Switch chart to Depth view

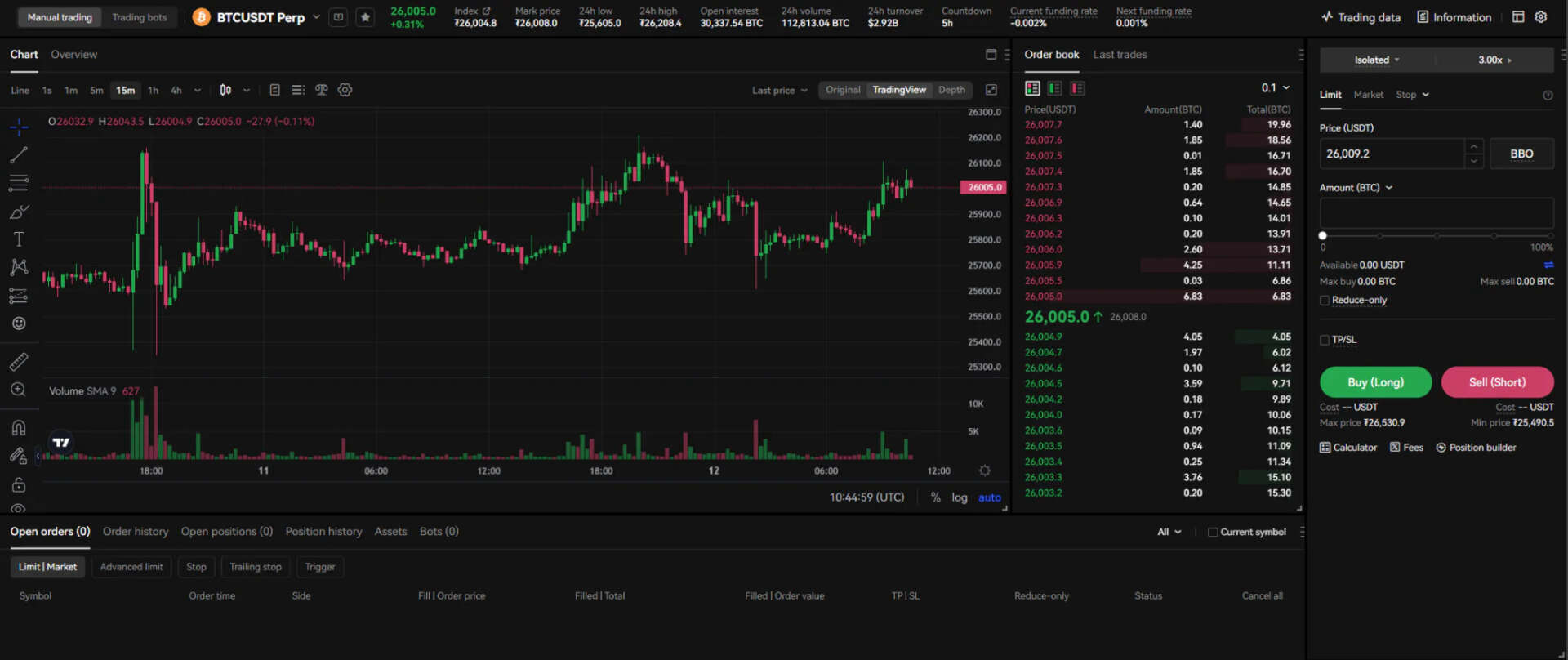point(951,90)
